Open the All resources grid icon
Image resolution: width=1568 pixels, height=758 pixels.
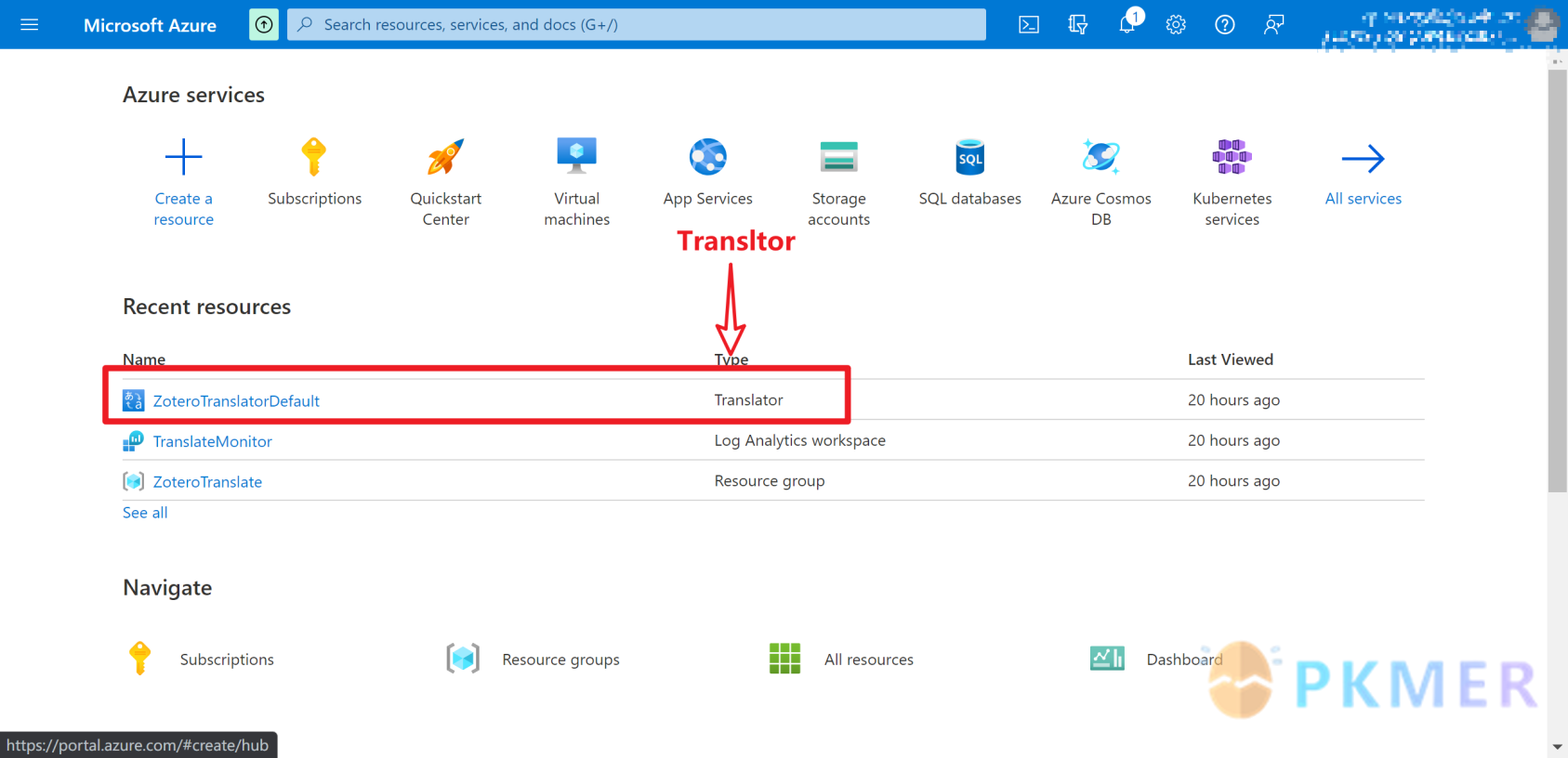click(x=784, y=659)
